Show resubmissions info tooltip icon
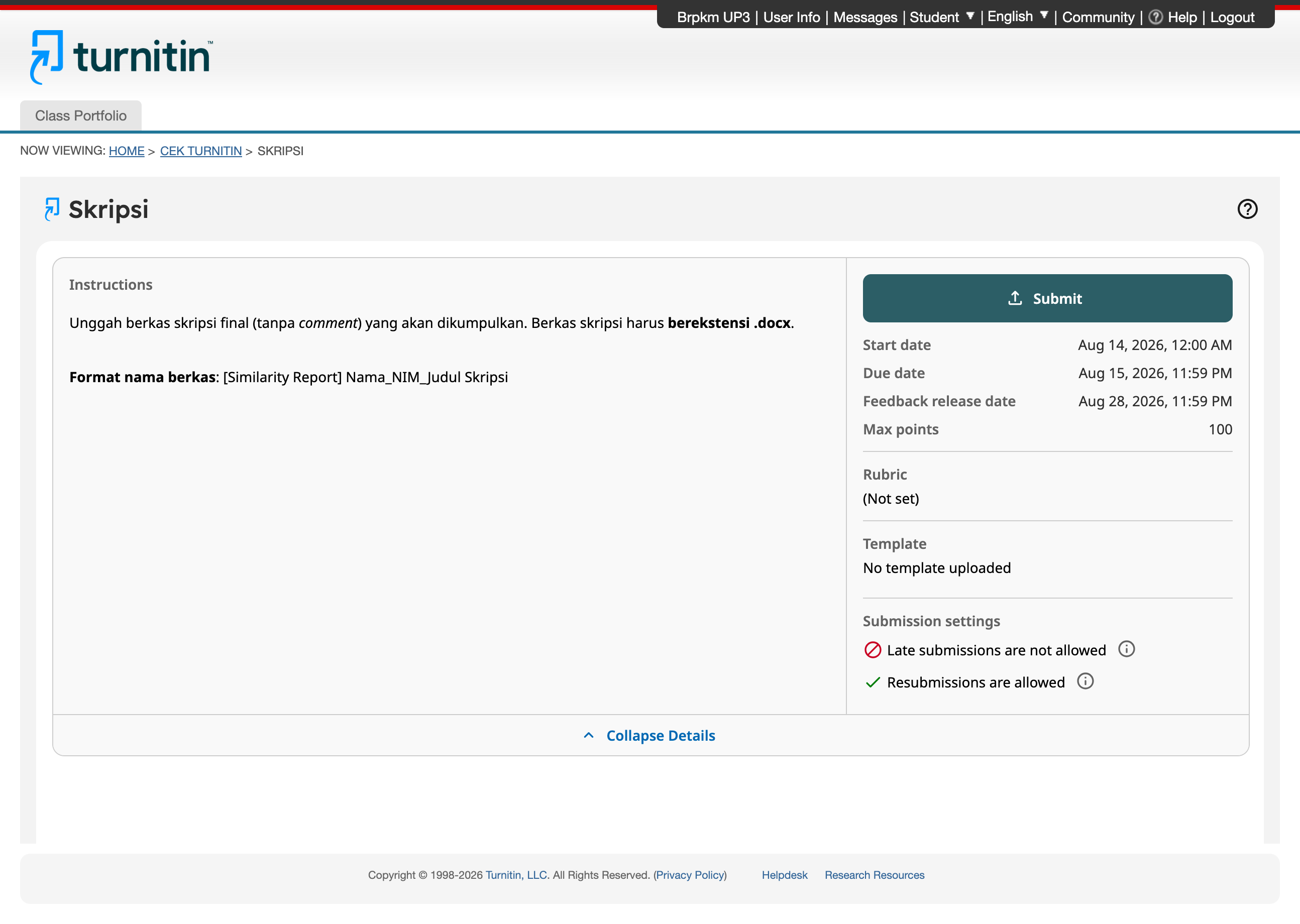The width and height of the screenshot is (1300, 924). tap(1085, 681)
